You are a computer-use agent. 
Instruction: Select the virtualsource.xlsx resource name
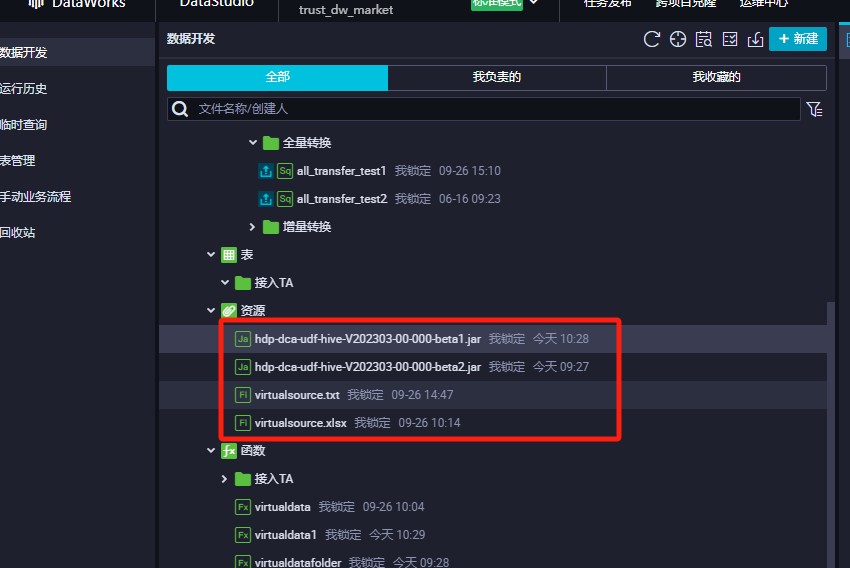(x=300, y=423)
